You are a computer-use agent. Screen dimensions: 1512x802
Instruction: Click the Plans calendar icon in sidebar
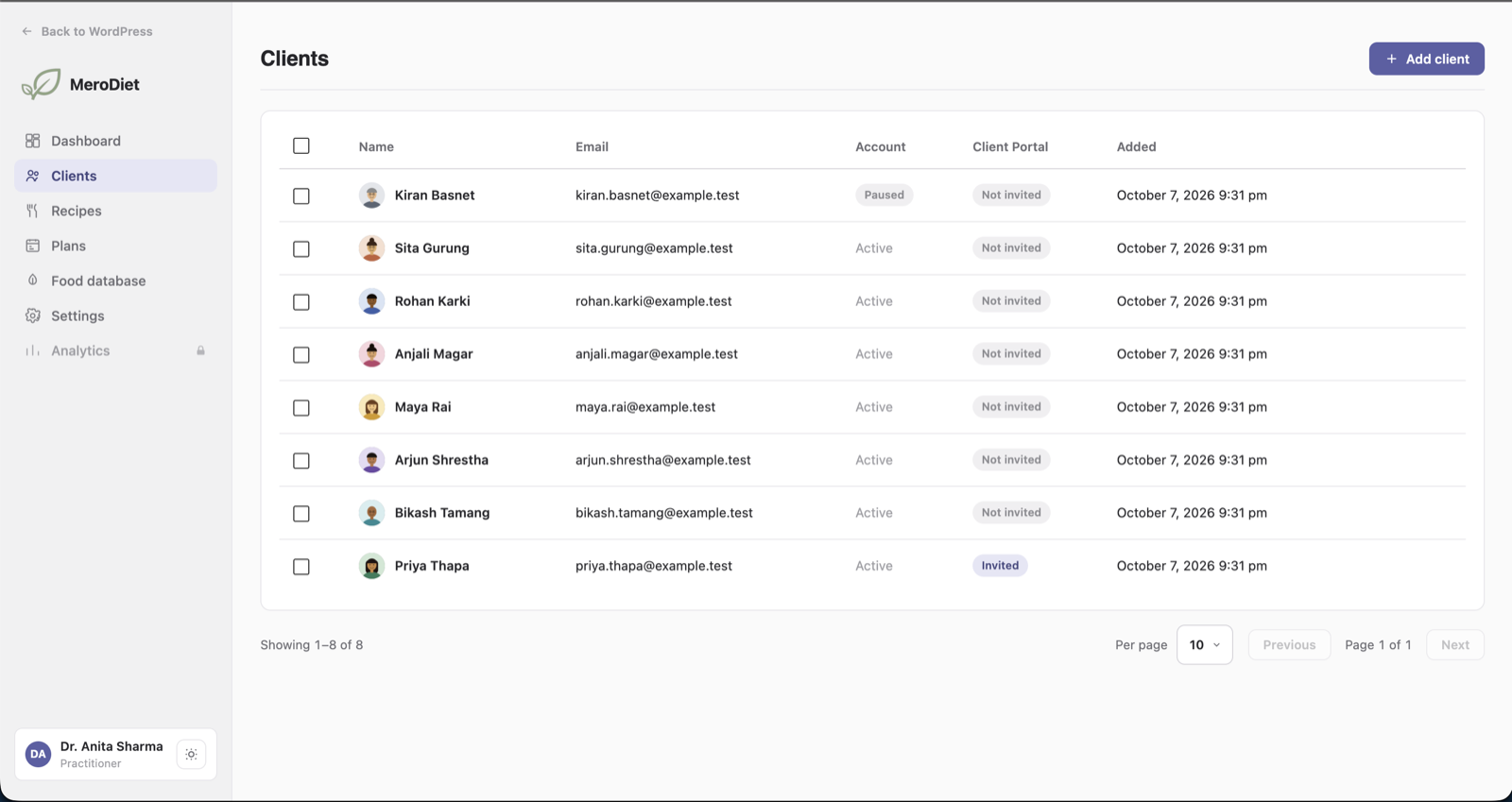point(33,246)
